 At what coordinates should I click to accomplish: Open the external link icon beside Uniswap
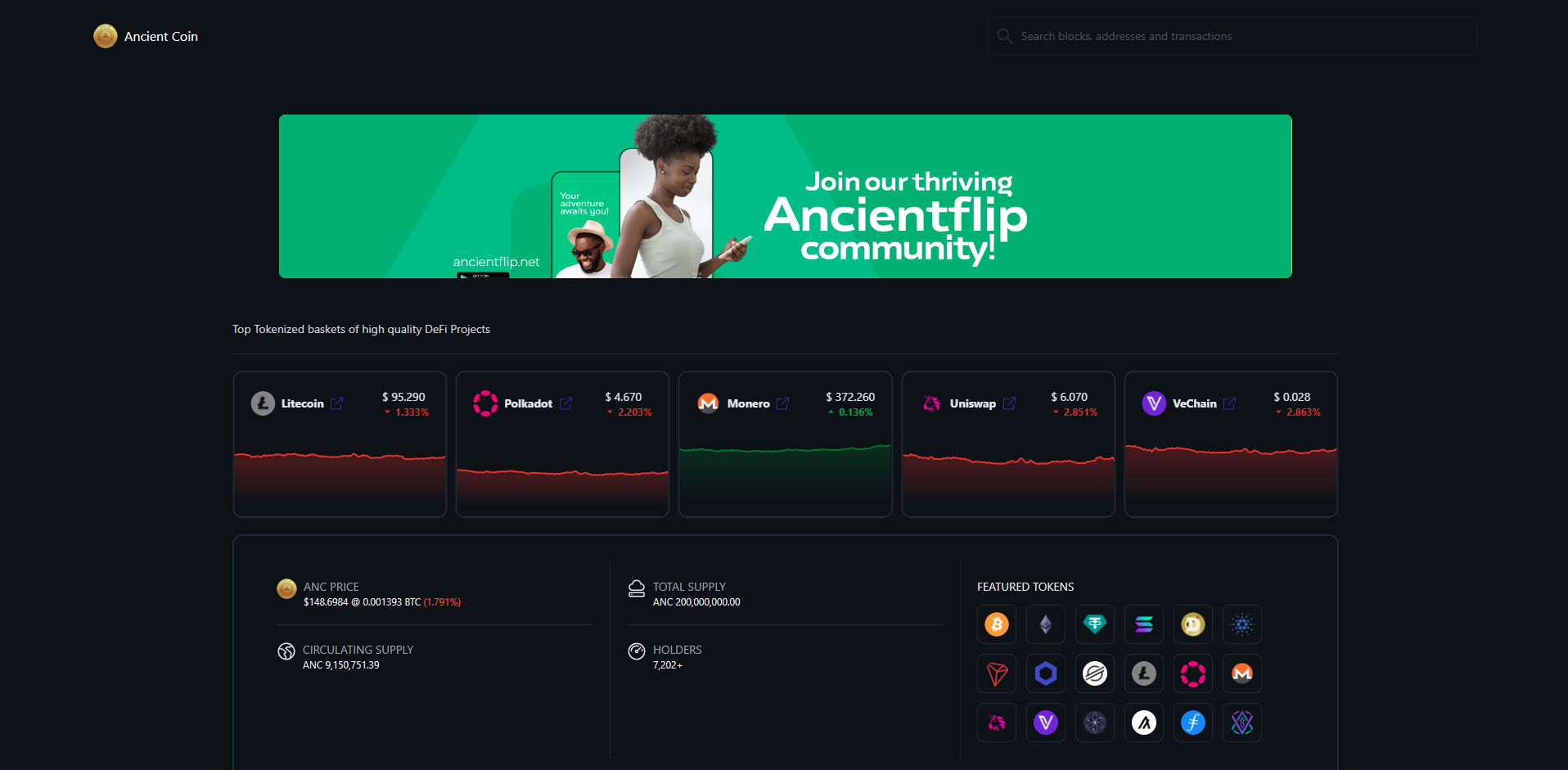click(1009, 403)
